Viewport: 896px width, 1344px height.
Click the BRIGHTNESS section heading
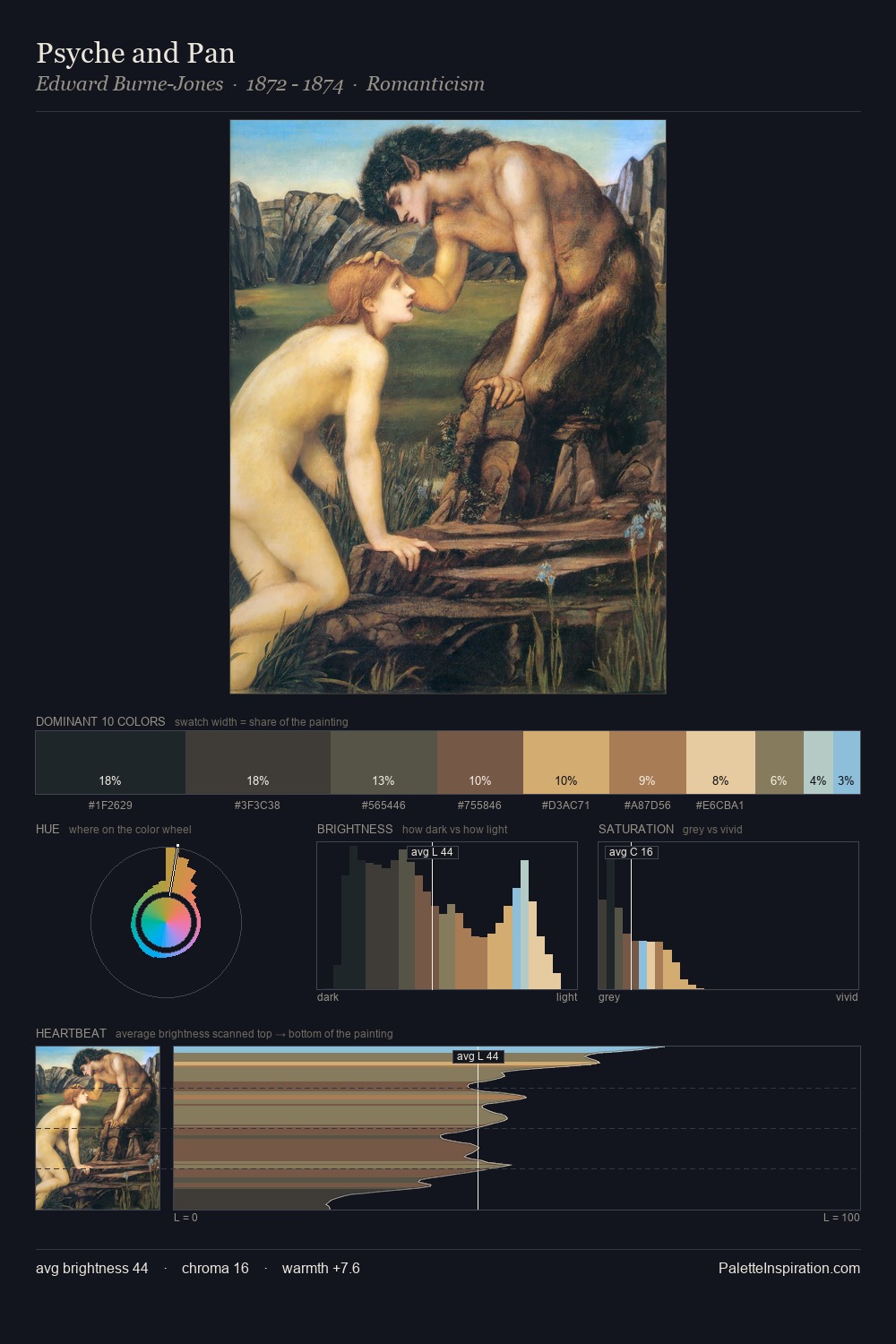pos(355,829)
